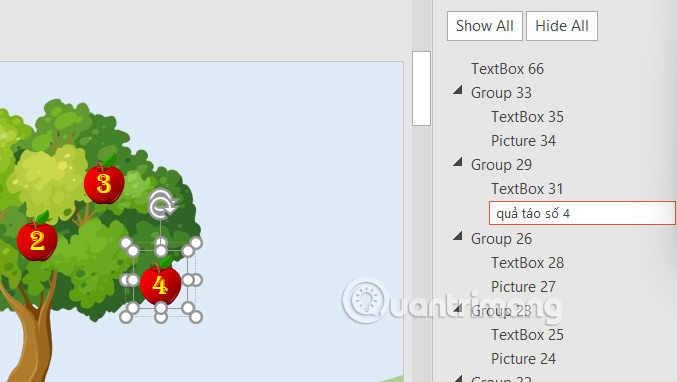The image size is (677, 382).
Task: Select TextBox 31 item
Action: tap(527, 189)
